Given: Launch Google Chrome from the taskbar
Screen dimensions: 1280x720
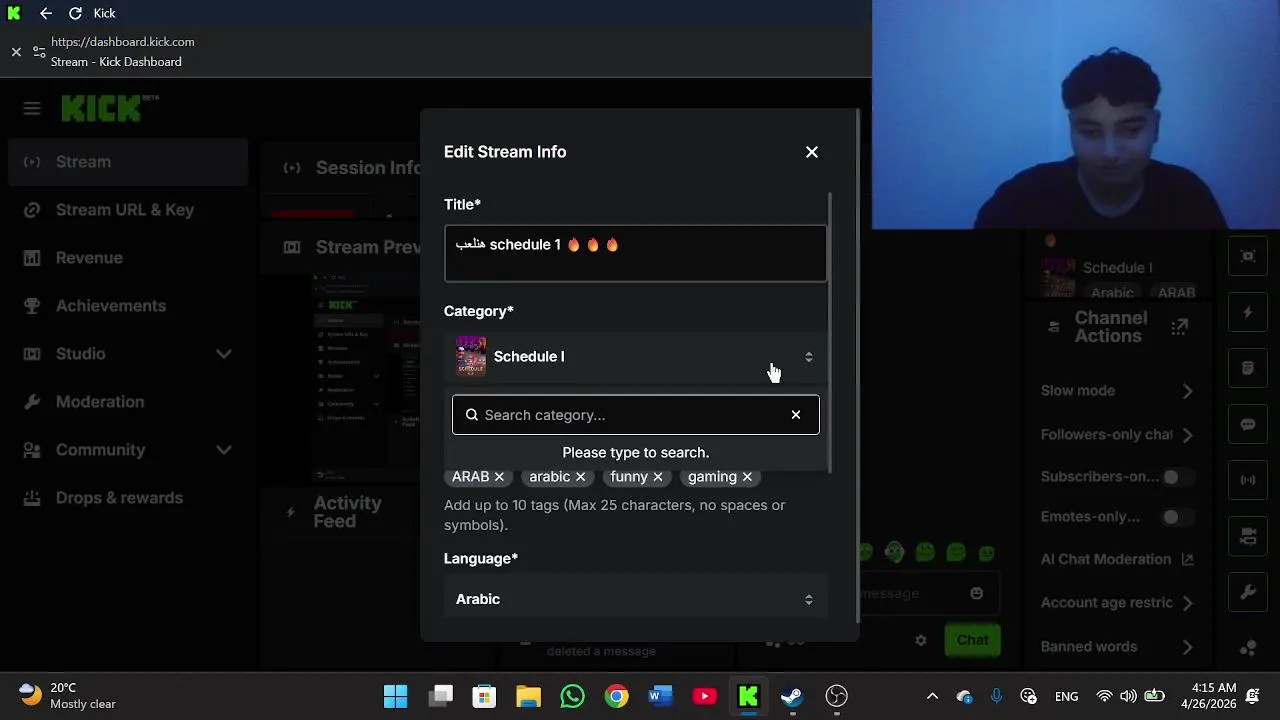Looking at the screenshot, I should coord(616,696).
